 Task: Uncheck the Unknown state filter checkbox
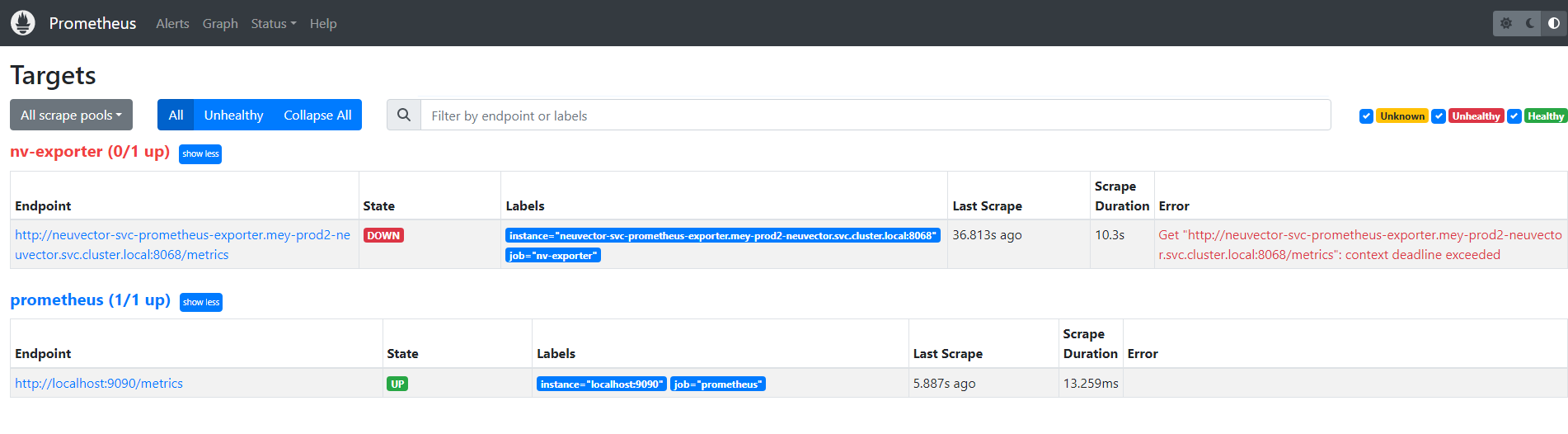pyautogui.click(x=1366, y=116)
